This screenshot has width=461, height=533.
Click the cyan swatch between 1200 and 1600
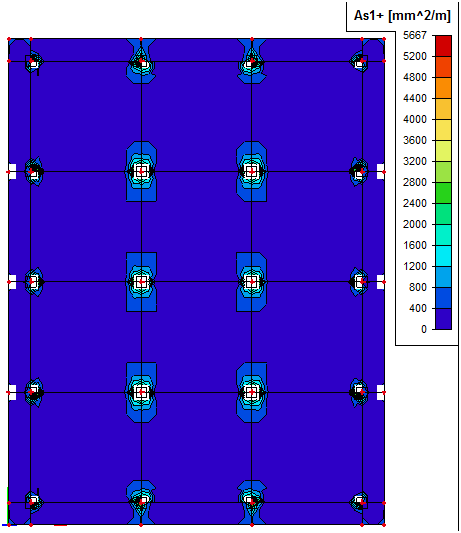(x=443, y=256)
